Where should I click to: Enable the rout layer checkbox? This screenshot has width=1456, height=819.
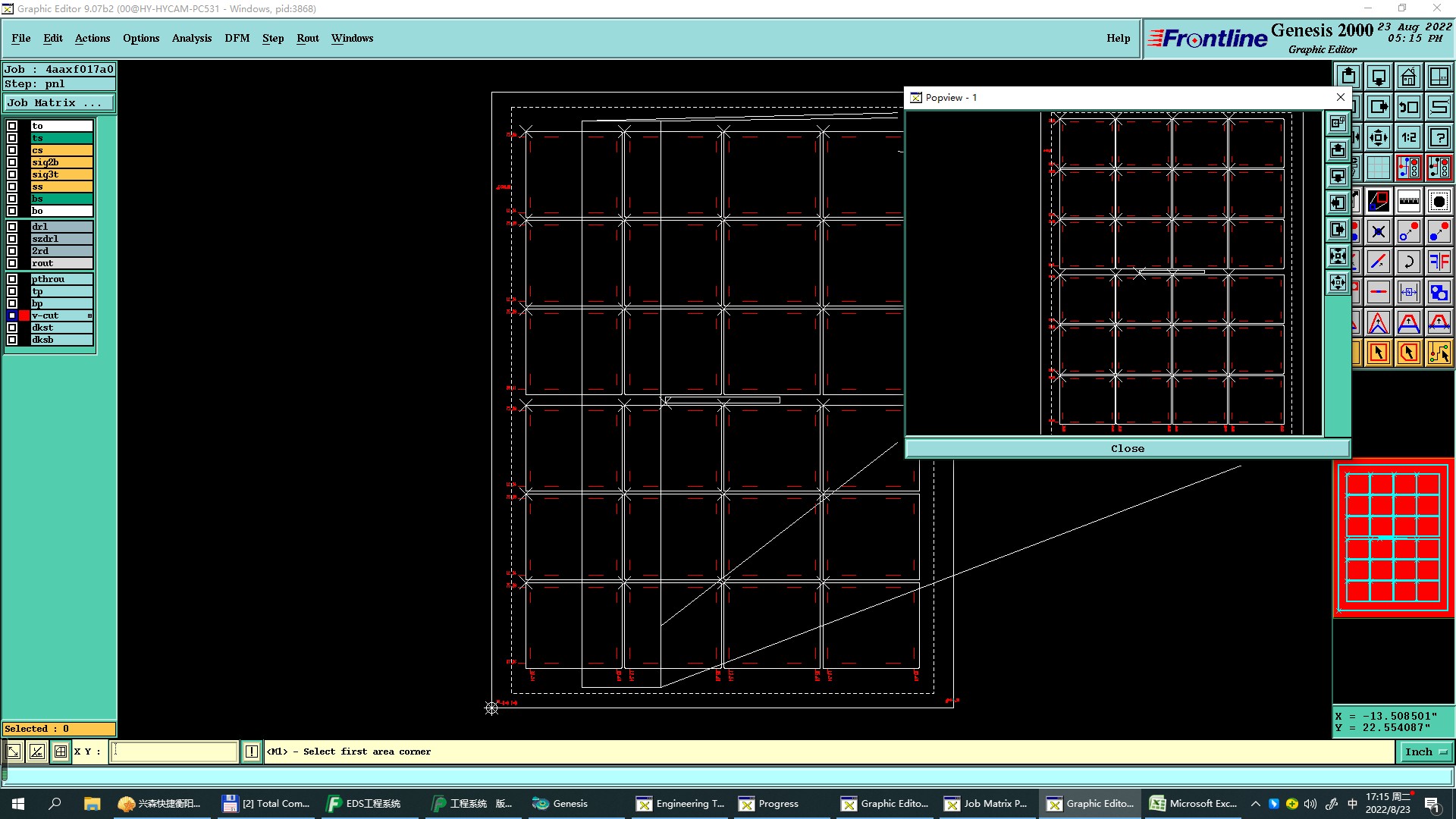(x=12, y=263)
